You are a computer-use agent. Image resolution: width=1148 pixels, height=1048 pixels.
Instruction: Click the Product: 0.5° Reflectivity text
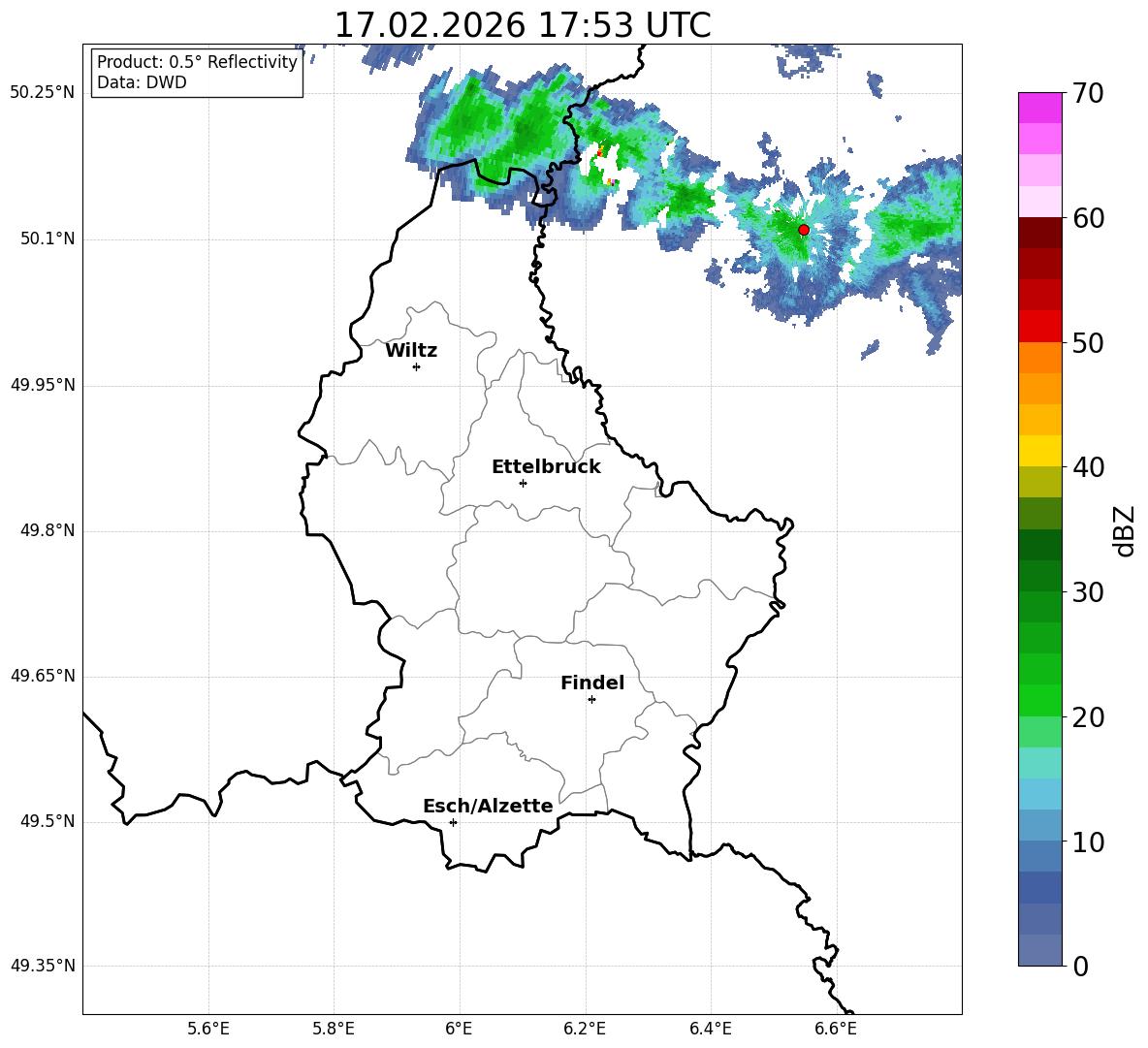tap(197, 62)
